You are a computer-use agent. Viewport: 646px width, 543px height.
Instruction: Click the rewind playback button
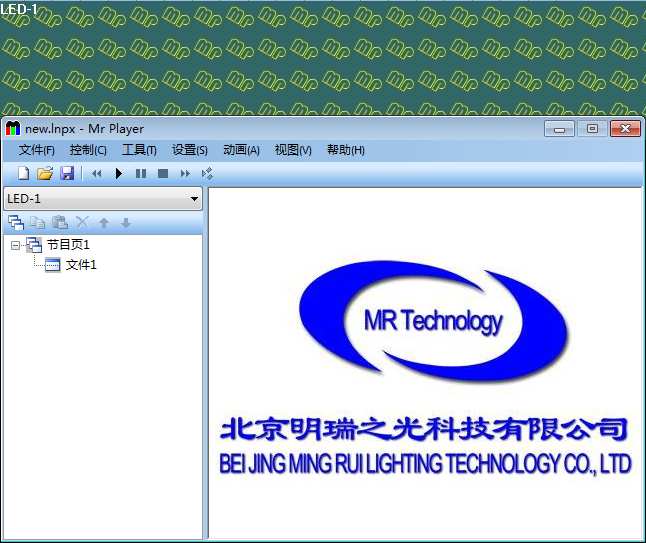[x=97, y=174]
